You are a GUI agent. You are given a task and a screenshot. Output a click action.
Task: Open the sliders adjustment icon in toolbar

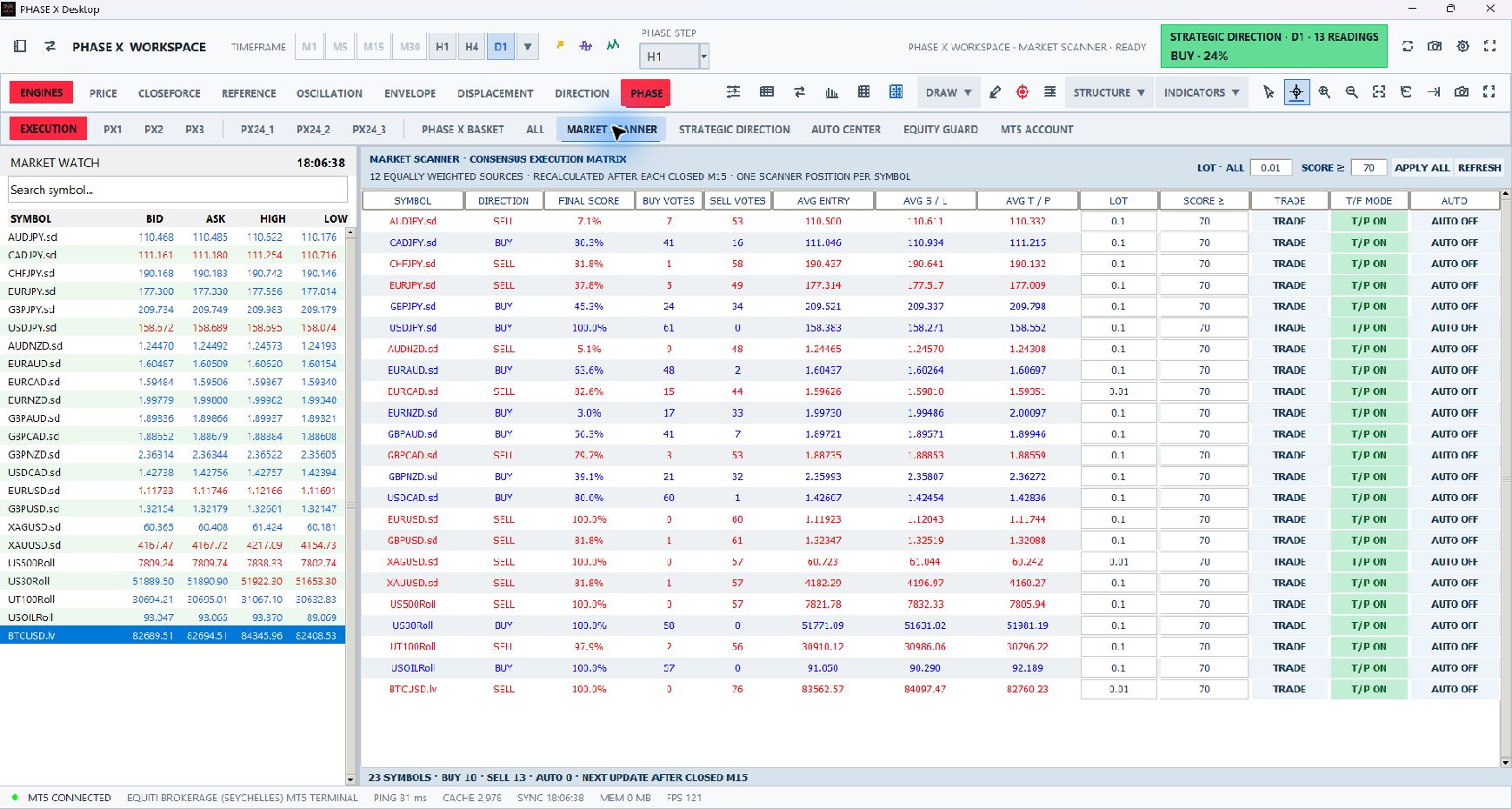[733, 92]
